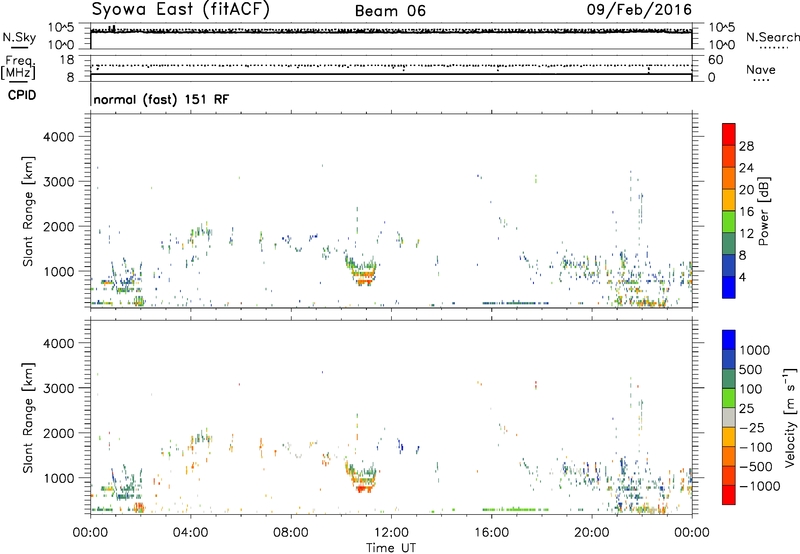Select the "Freq. [MHz]" axis label
Viewport: 800px width, 554px height.
18,67
